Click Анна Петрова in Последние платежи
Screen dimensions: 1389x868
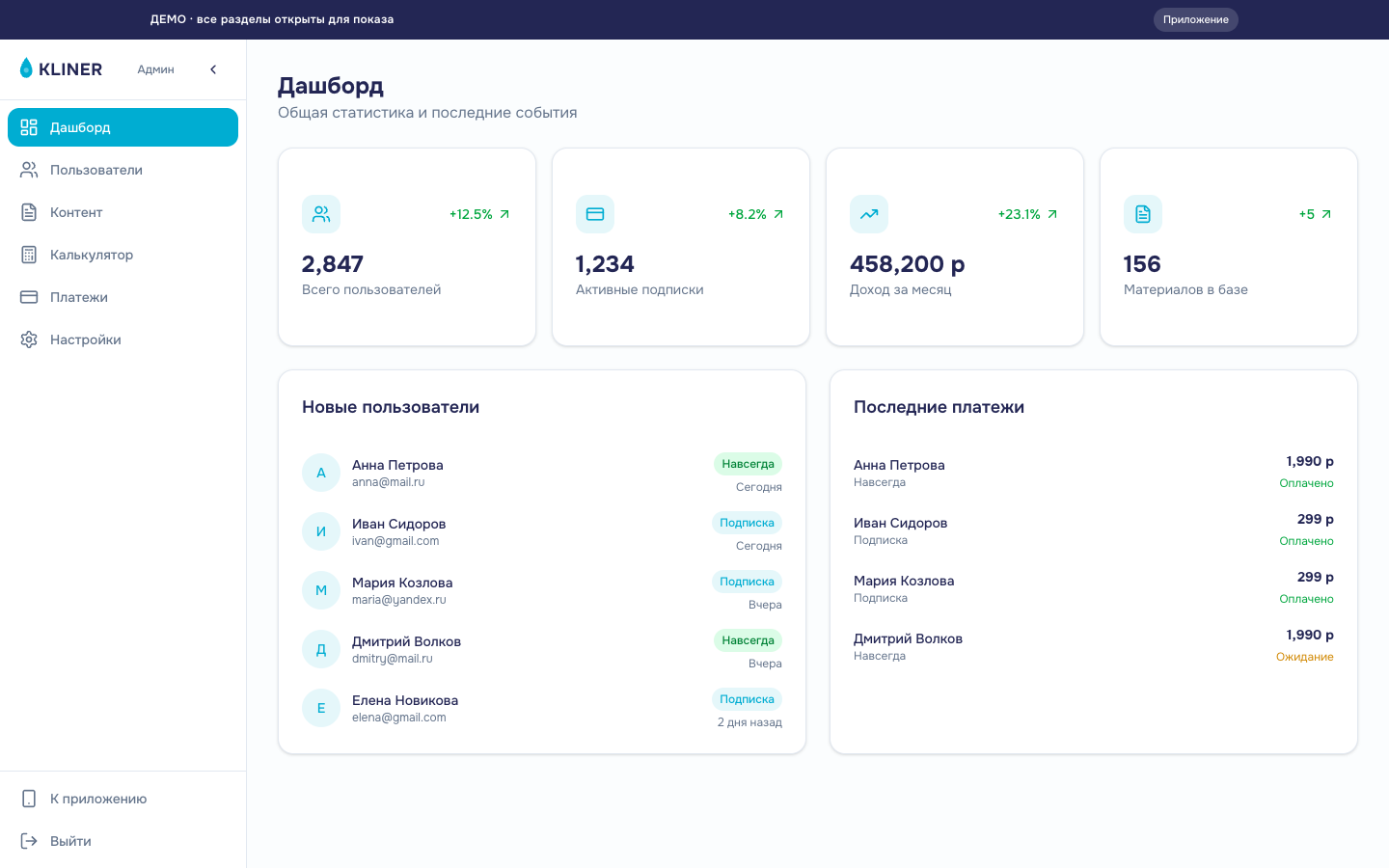pyautogui.click(x=899, y=465)
